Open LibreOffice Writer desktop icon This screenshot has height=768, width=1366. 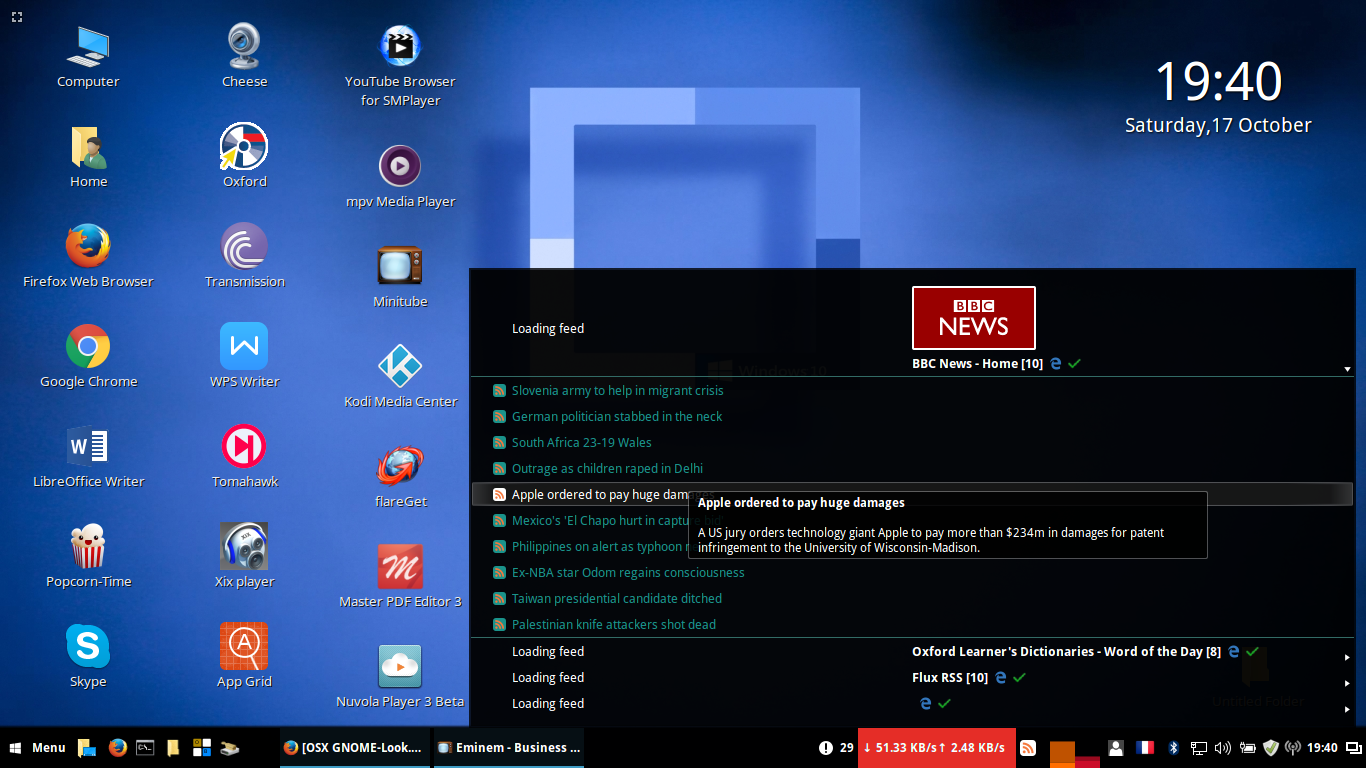point(88,457)
